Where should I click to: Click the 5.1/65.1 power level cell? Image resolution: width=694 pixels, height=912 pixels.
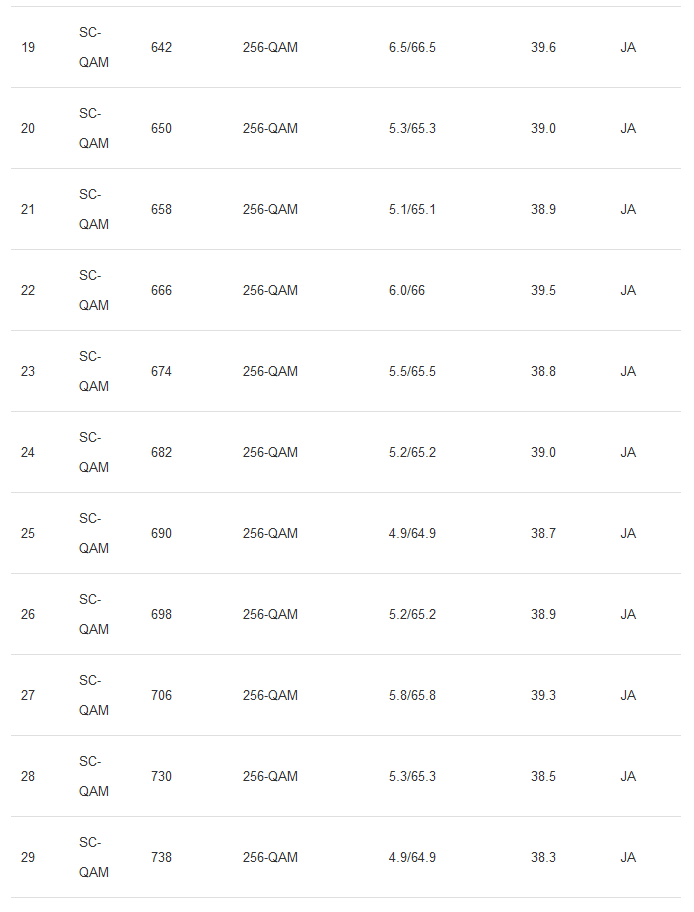click(x=412, y=209)
